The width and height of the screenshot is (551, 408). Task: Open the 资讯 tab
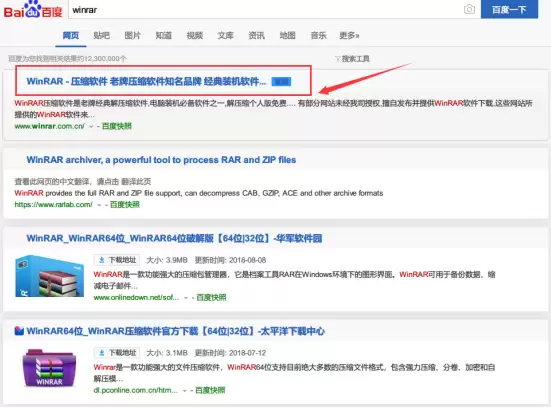click(x=257, y=35)
